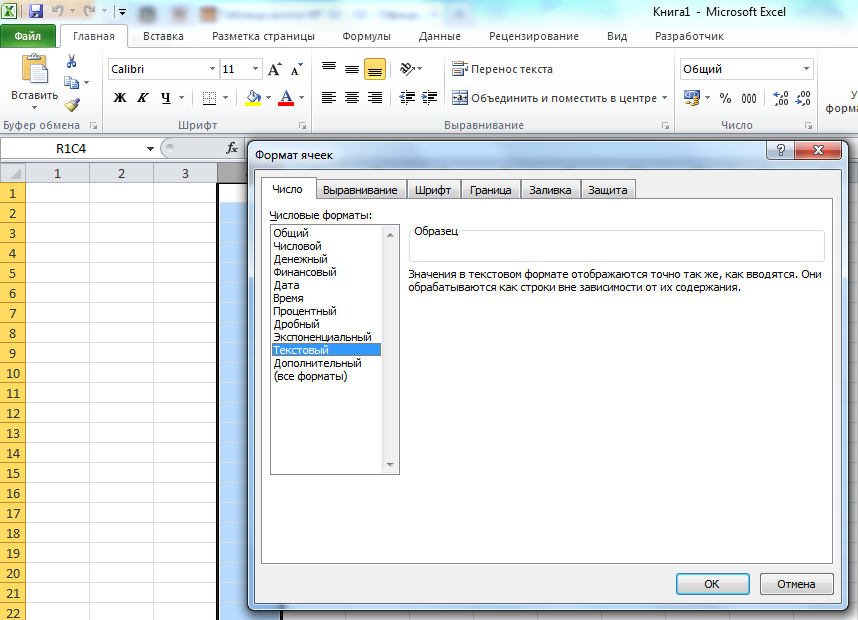Open the Name Box dropdown arrow
The height and width of the screenshot is (620, 858).
coord(150,149)
